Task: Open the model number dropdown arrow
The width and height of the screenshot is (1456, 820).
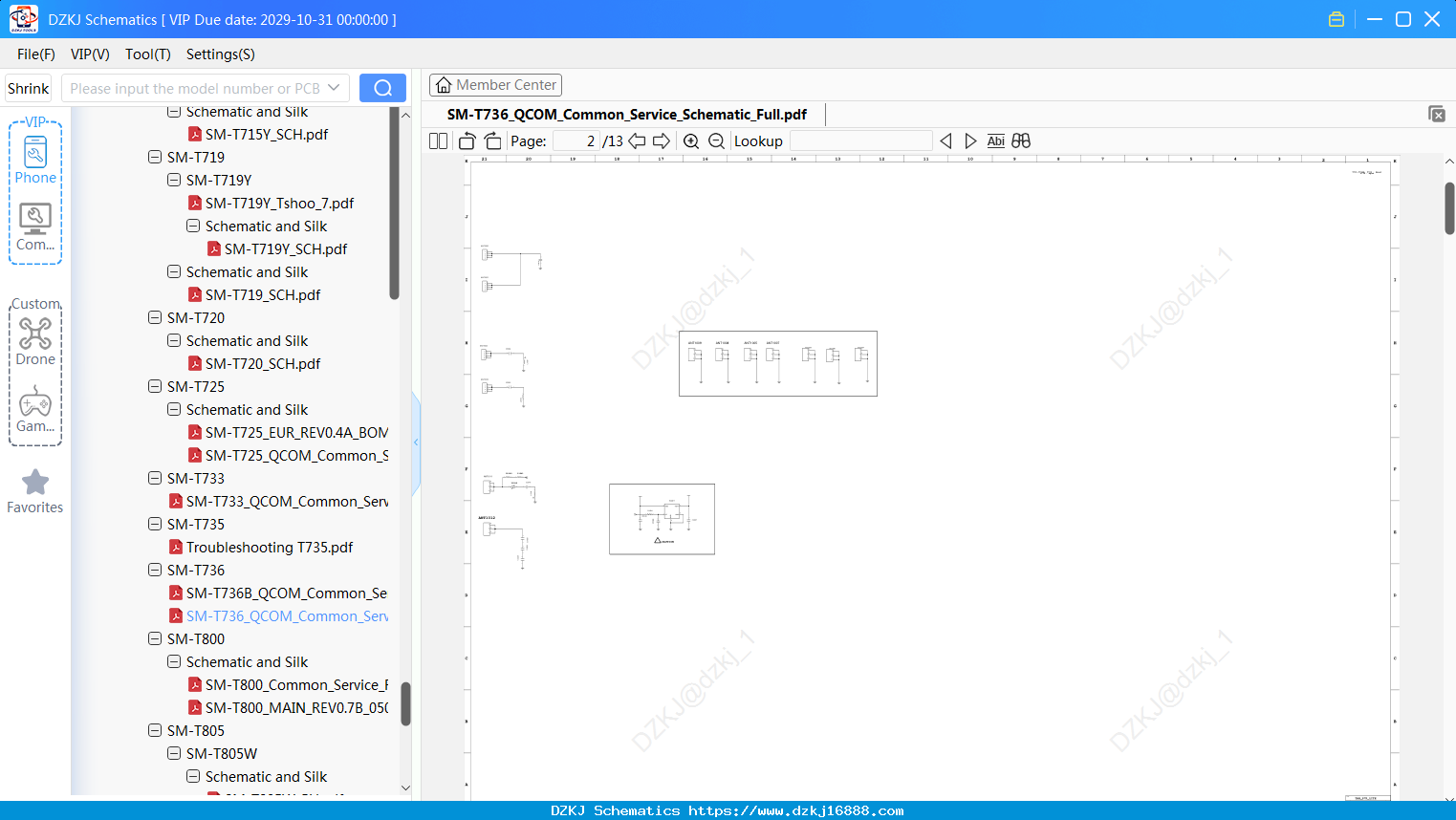Action: pos(334,88)
